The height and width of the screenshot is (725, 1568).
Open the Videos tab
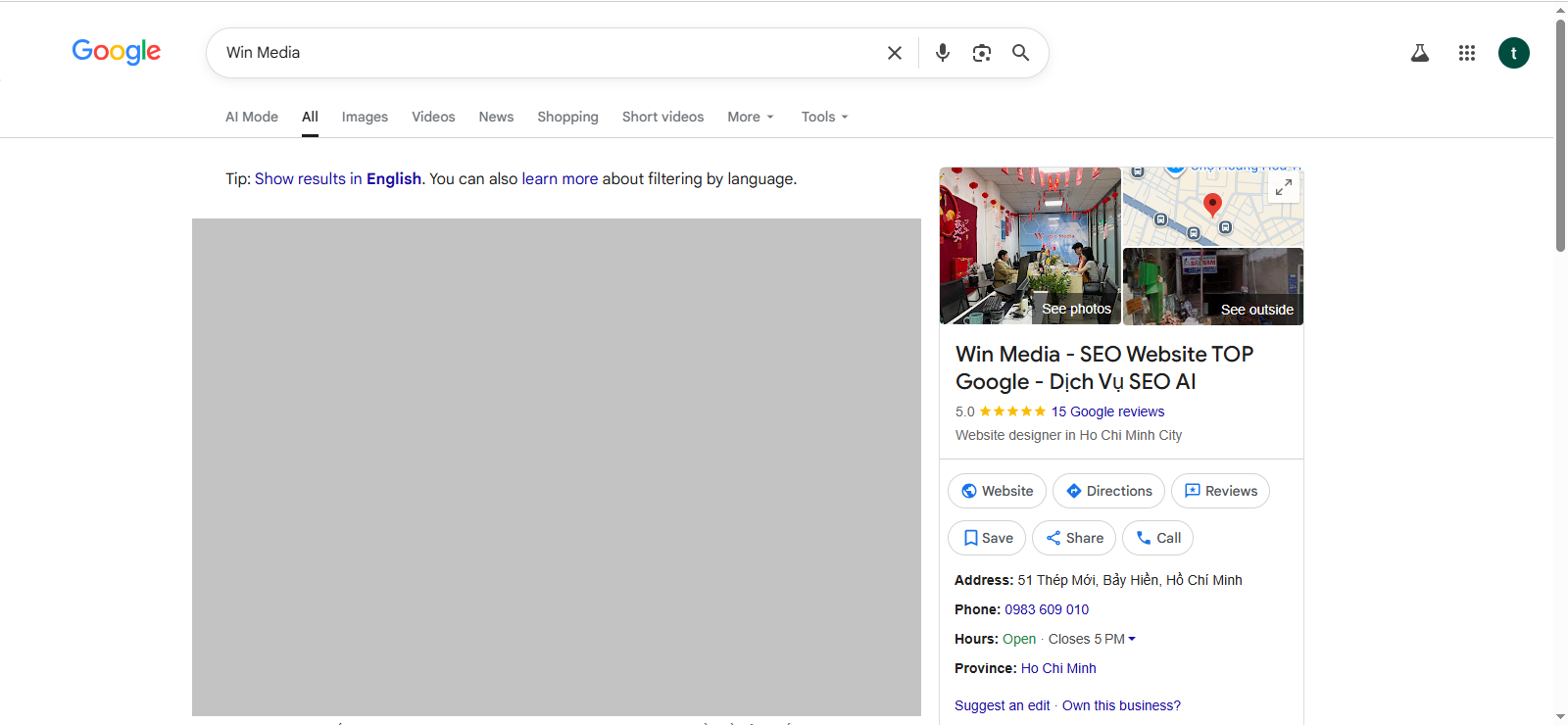pyautogui.click(x=433, y=117)
